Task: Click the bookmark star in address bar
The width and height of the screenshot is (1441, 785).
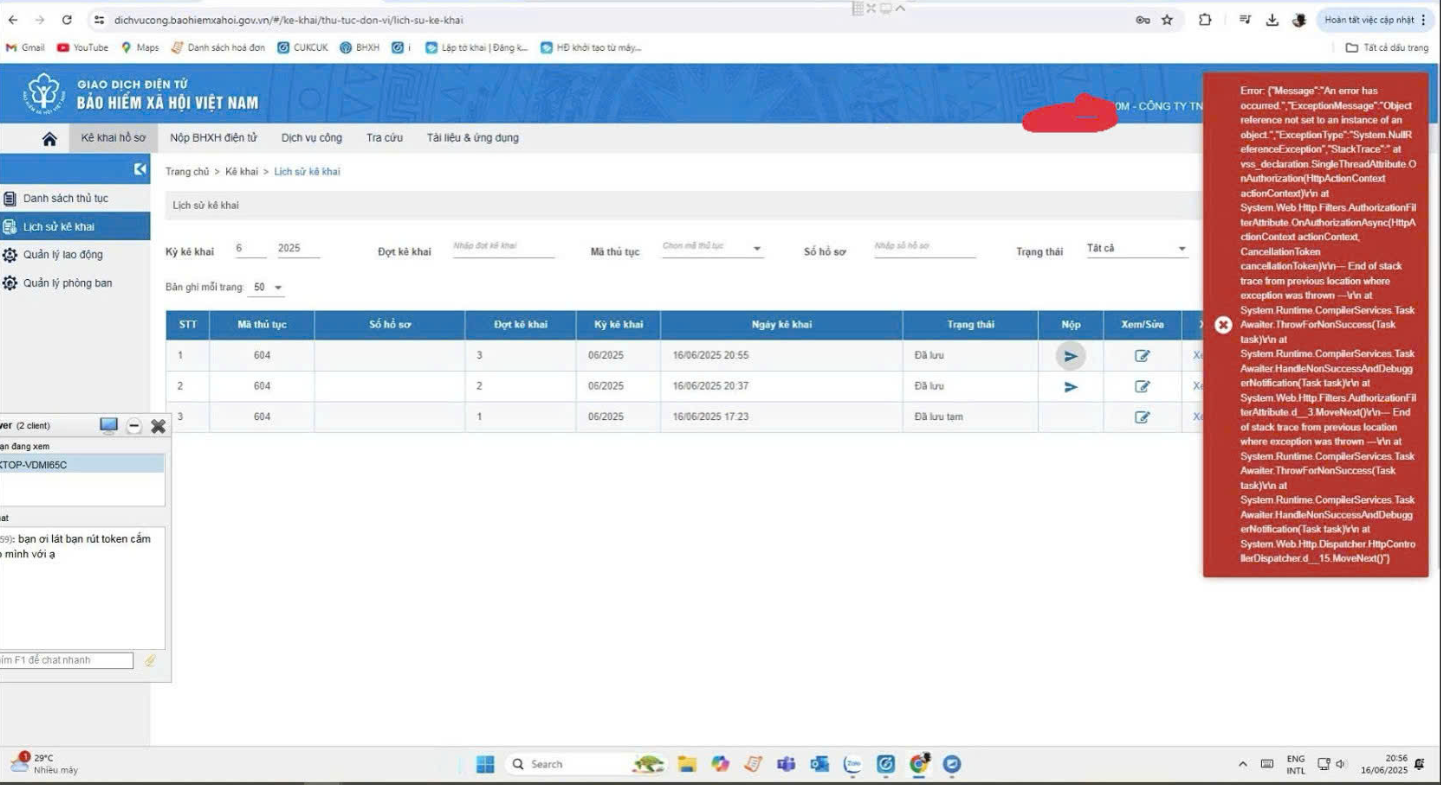Action: 1166,20
